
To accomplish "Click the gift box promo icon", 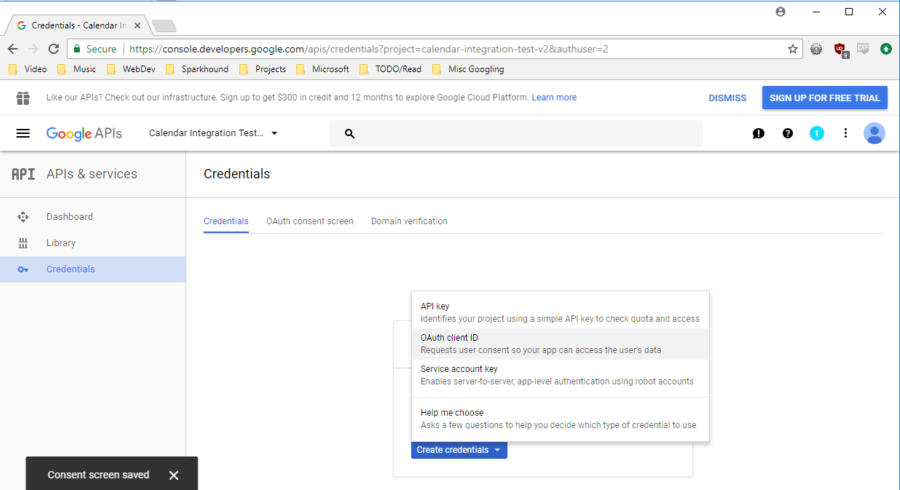I will pos(23,98).
